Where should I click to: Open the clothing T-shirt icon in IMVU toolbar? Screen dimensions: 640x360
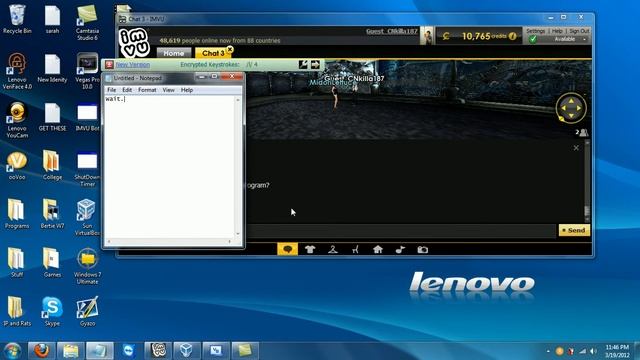click(x=310, y=249)
